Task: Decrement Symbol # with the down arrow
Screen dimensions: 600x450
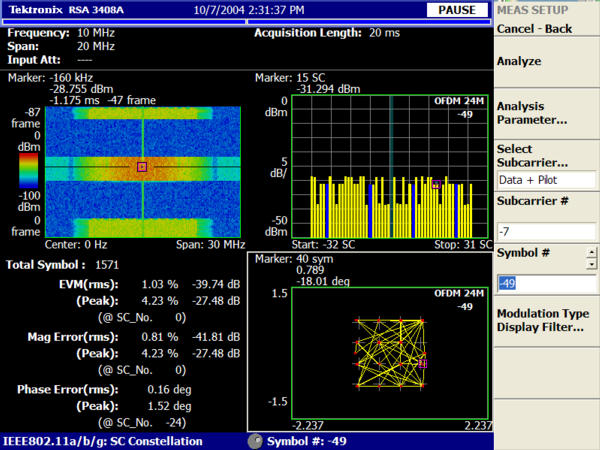Action: coord(591,265)
